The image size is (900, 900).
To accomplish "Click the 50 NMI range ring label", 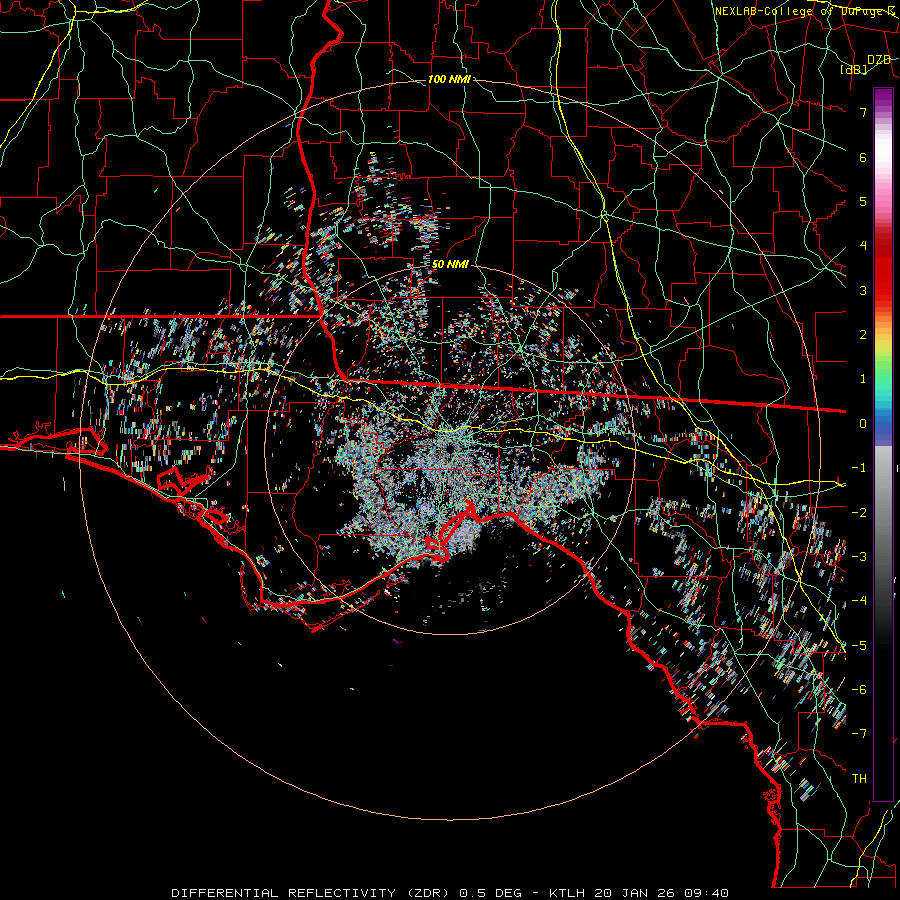I will [x=450, y=265].
